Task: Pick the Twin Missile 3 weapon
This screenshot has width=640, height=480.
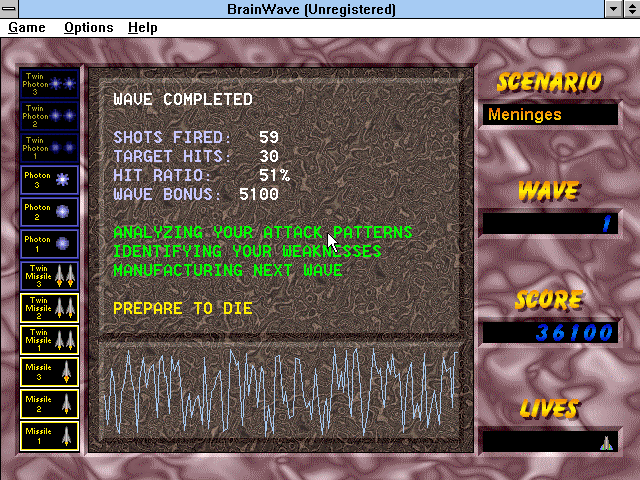Action: click(49, 276)
